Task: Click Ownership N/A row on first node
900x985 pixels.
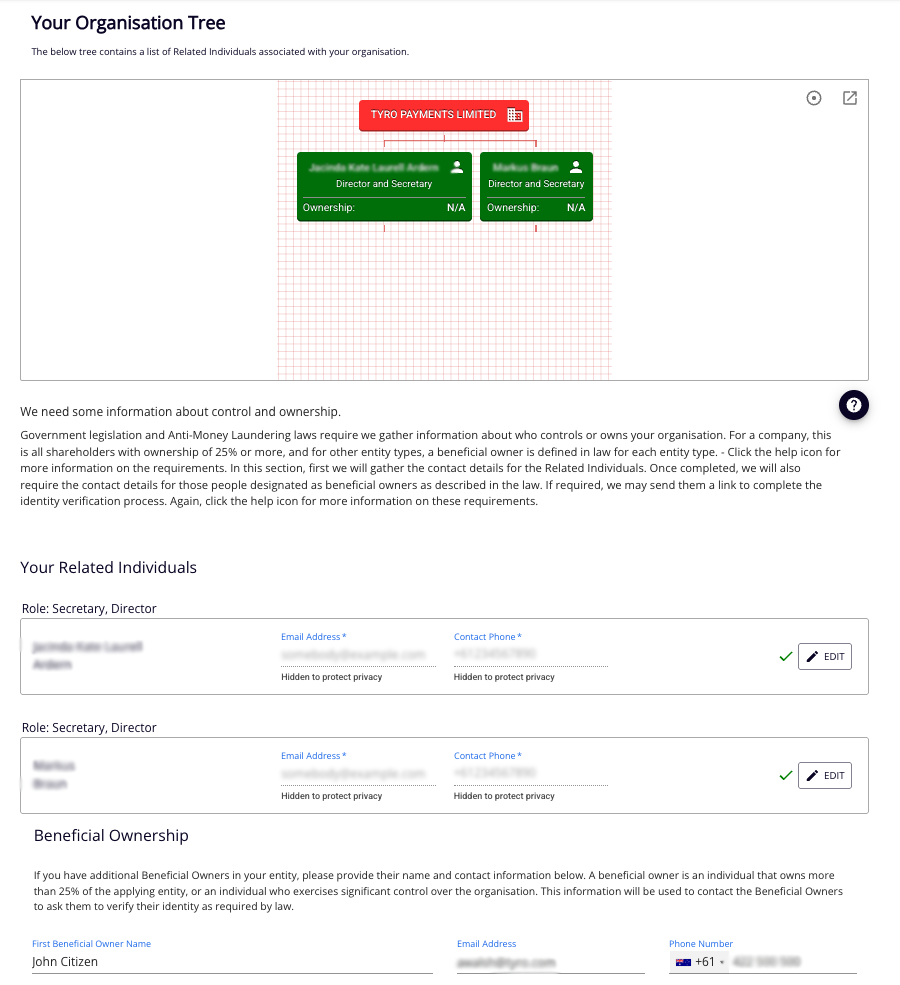Action: 384,208
